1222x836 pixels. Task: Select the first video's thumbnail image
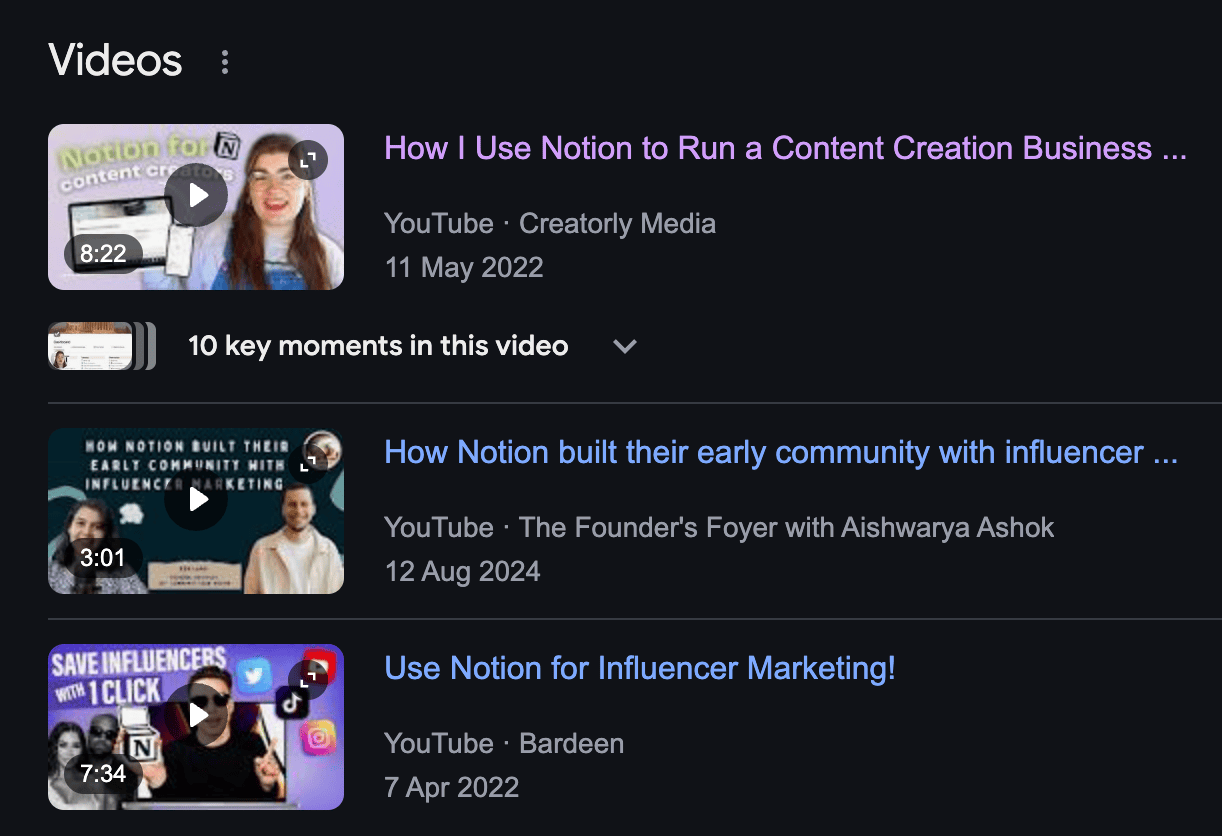click(x=195, y=206)
